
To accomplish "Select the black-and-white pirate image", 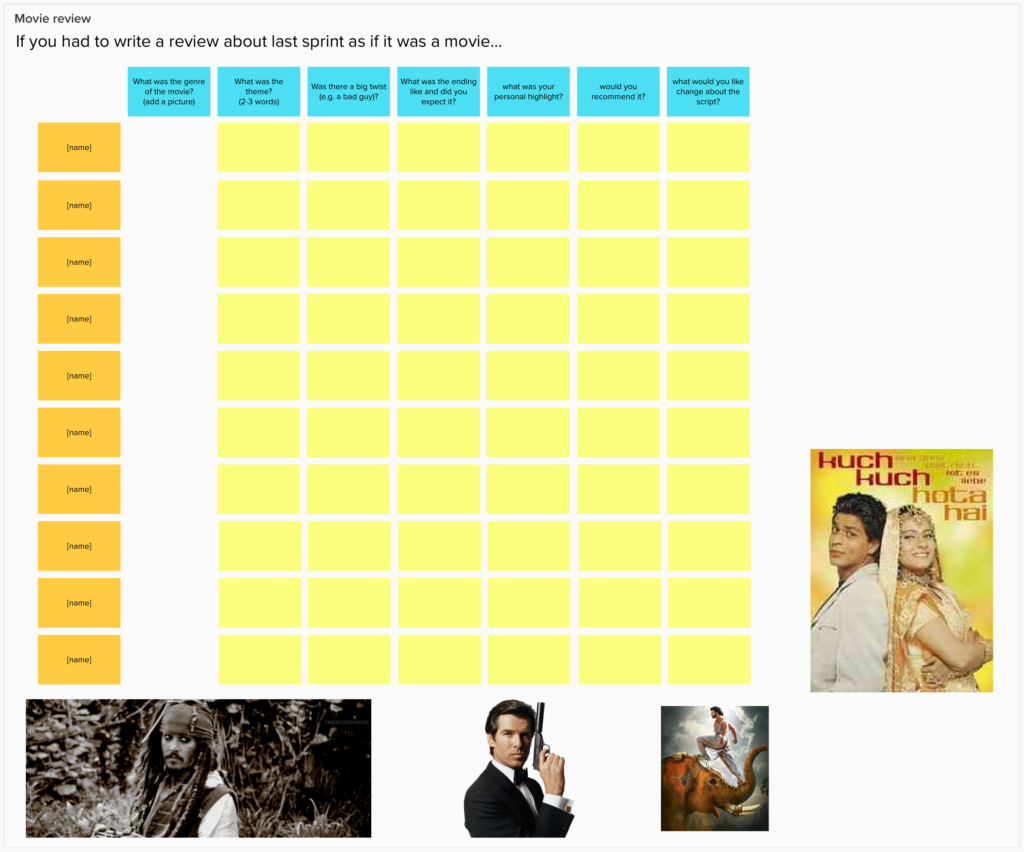I will [x=198, y=768].
